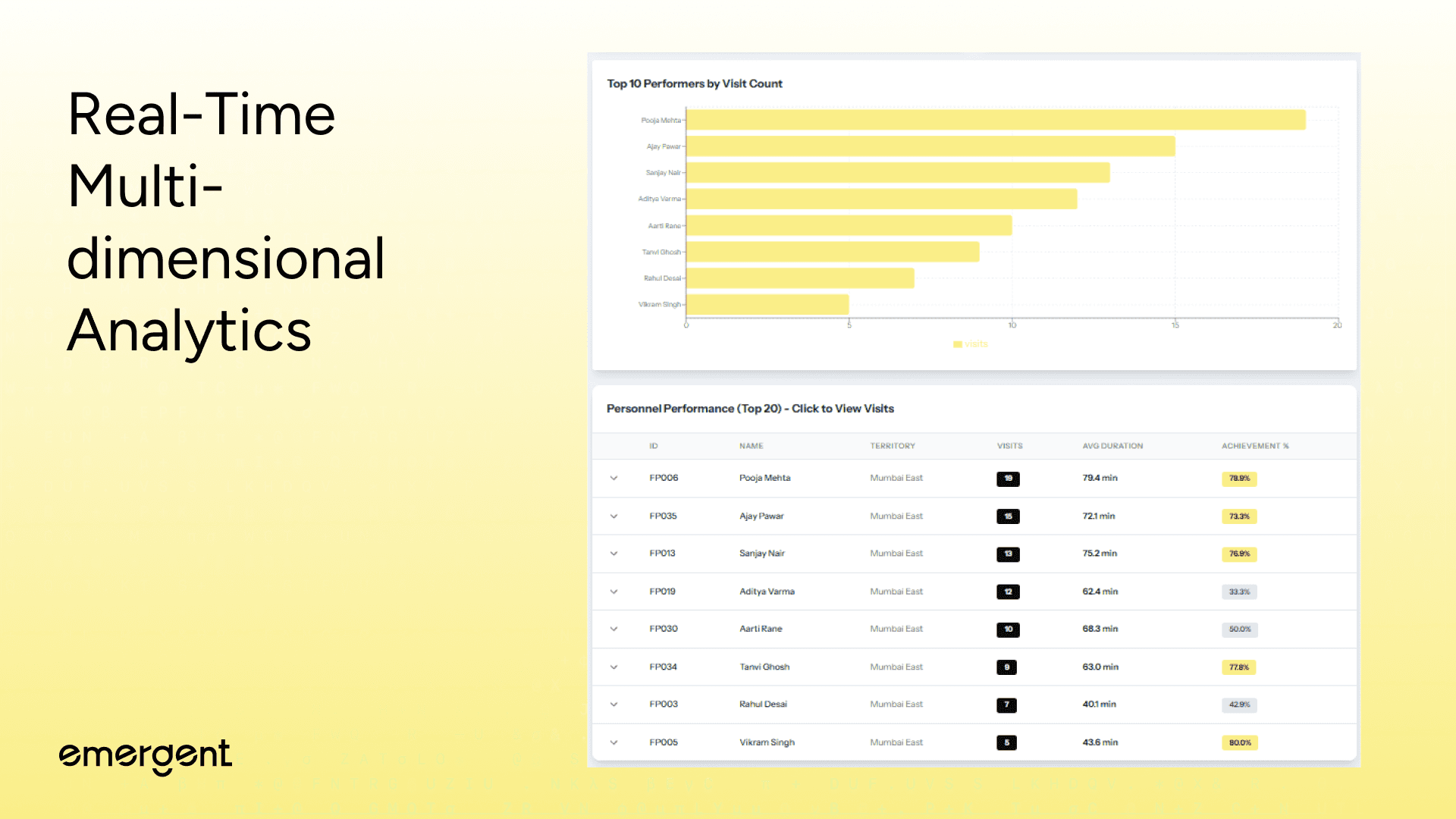Screen dimensions: 1456x819
Task: Click the ACHIEVEMENT % column header
Action: click(x=1254, y=446)
